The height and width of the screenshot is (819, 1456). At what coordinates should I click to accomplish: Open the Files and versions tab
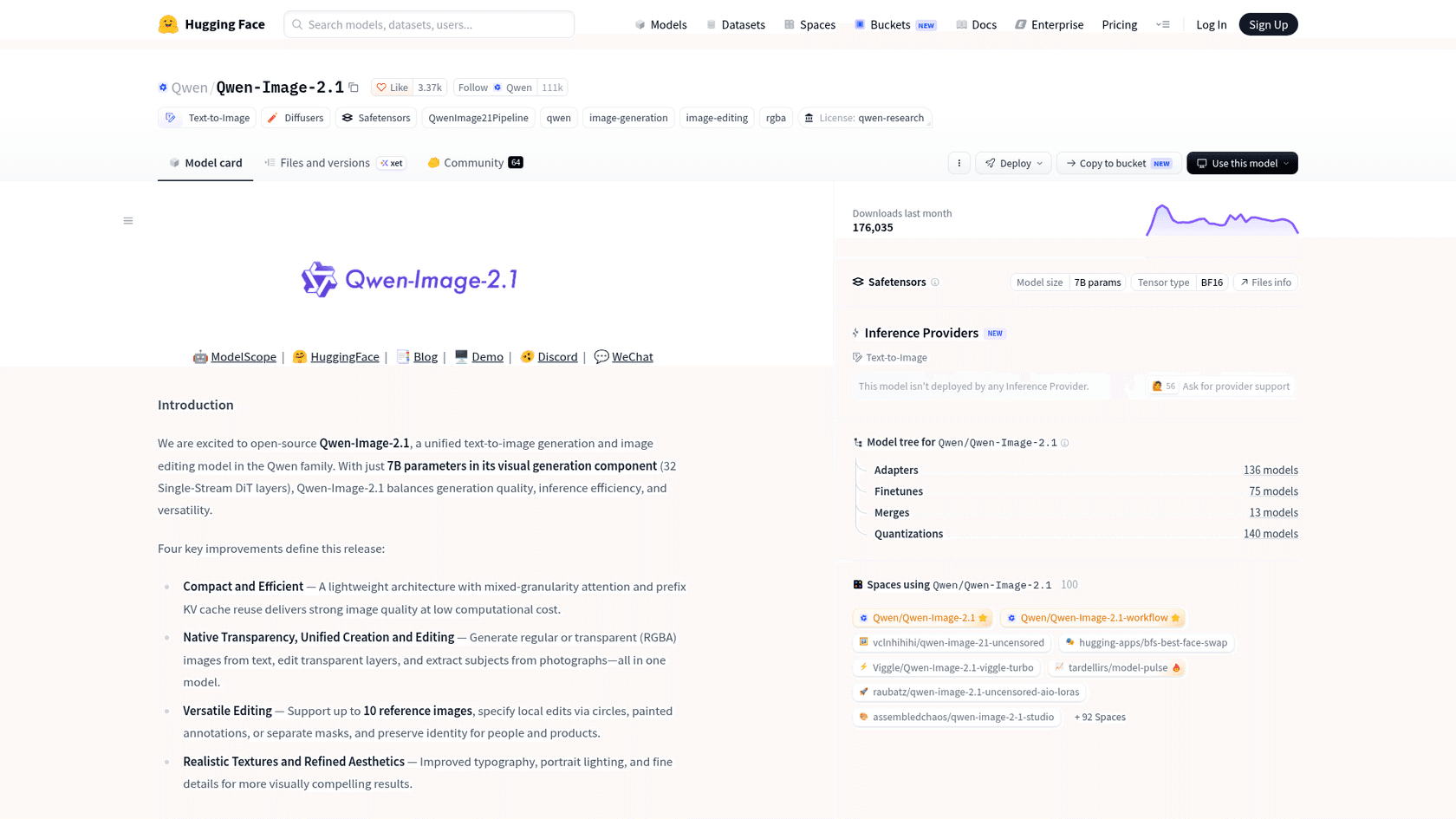[x=335, y=163]
